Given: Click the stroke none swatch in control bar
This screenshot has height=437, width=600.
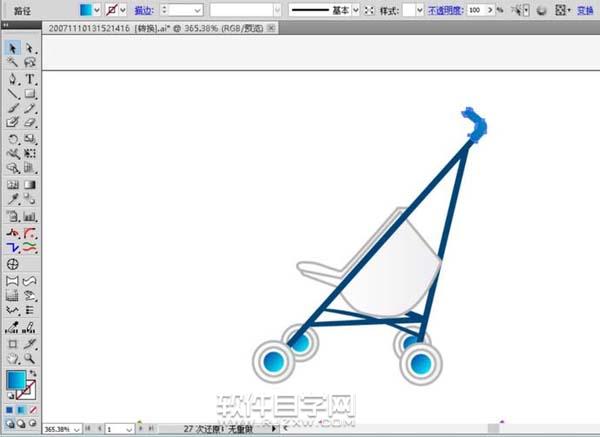Looking at the screenshot, I should point(111,10).
